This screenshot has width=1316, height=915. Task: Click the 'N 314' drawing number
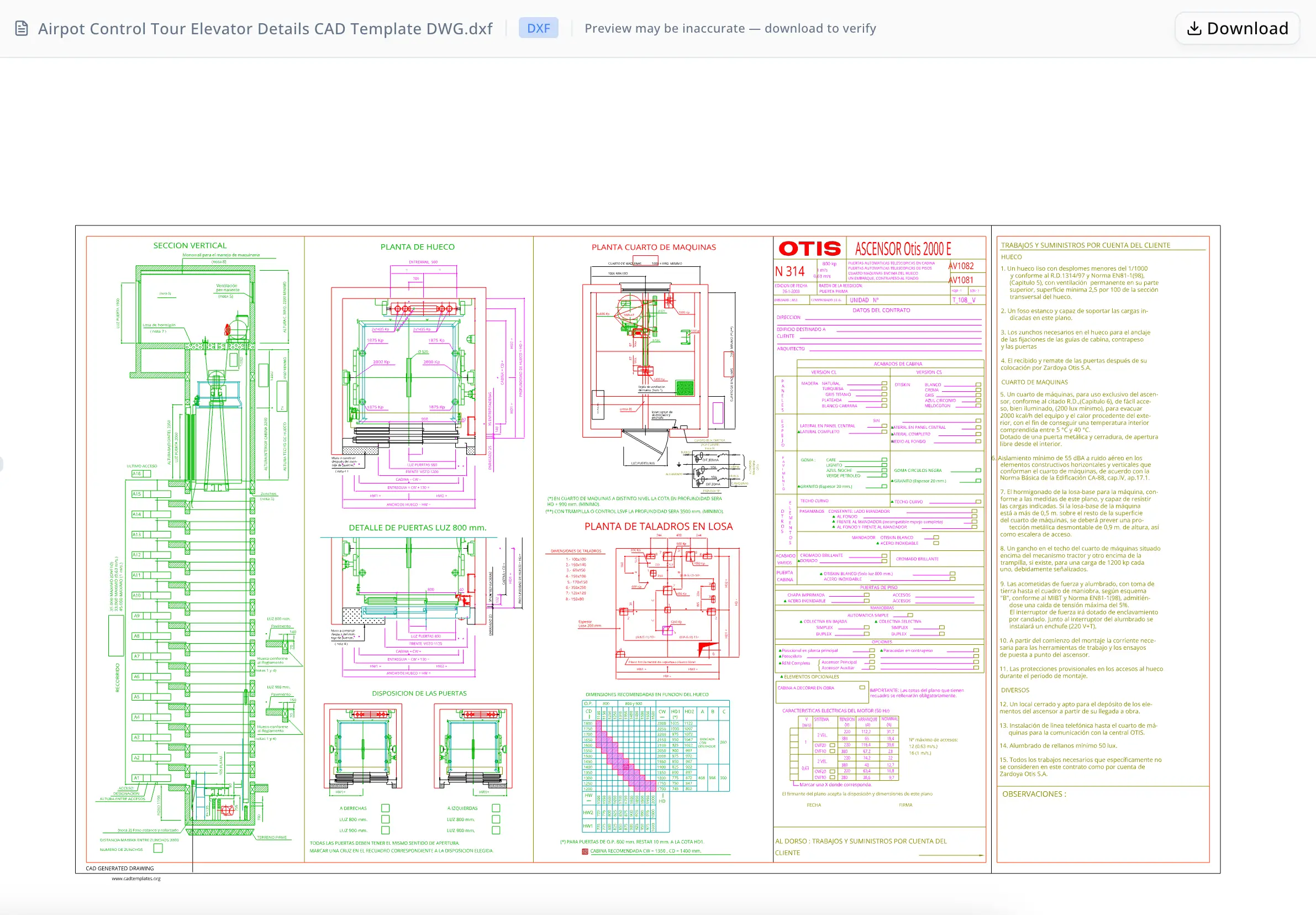tap(790, 271)
